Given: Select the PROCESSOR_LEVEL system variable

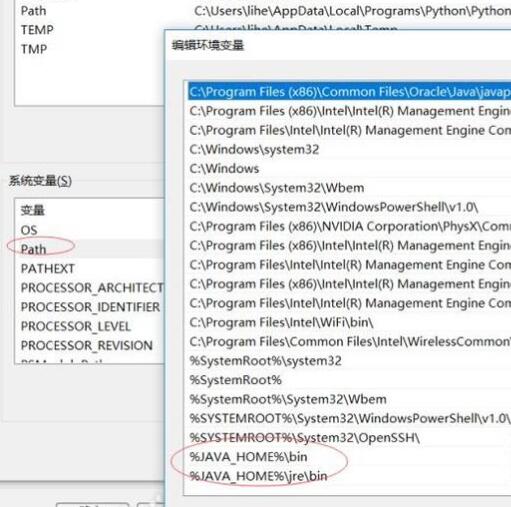Looking at the screenshot, I should point(76,326).
